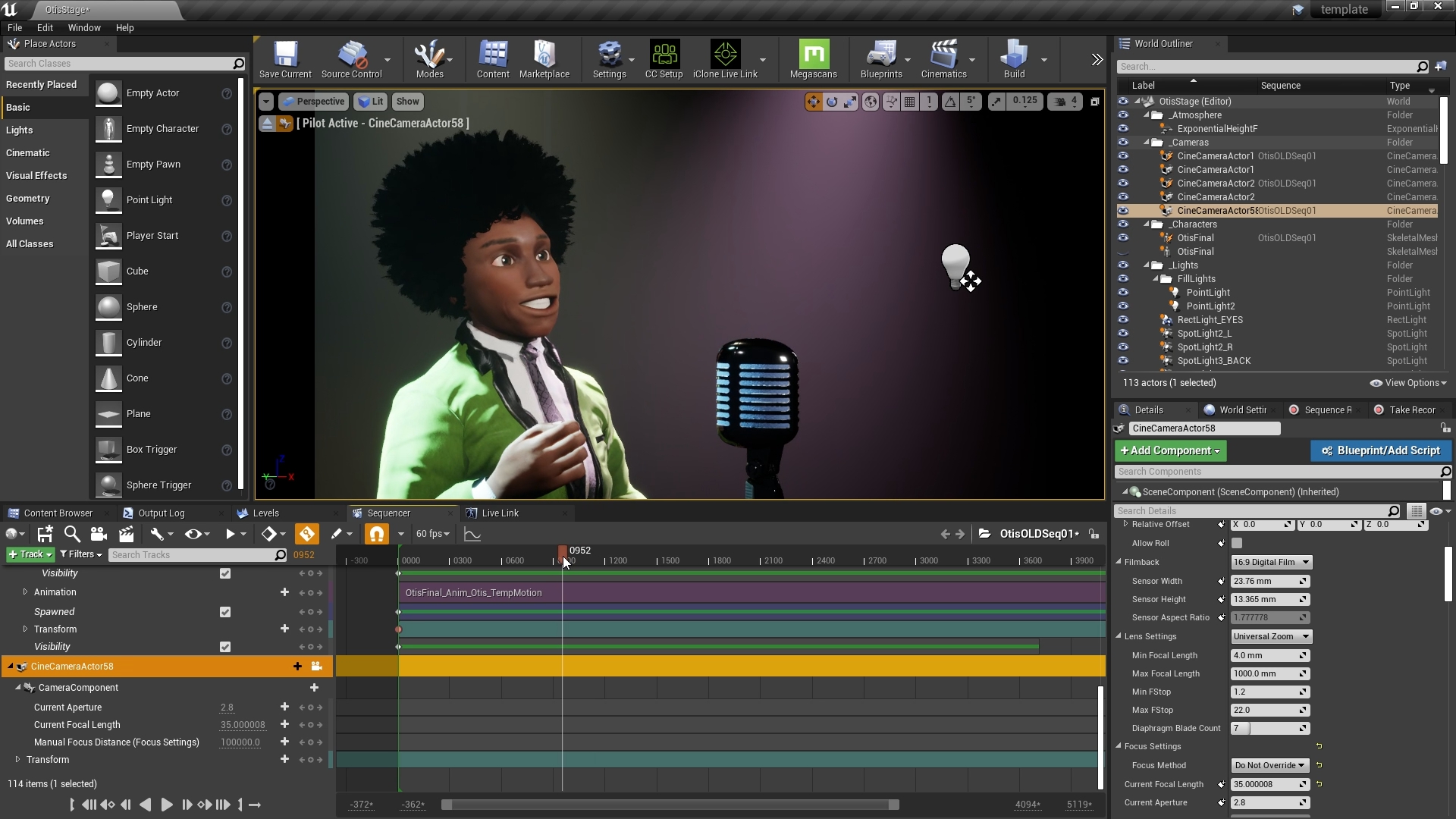Focus the Search Tracks input field
Screen dimensions: 1456x819
pos(198,555)
